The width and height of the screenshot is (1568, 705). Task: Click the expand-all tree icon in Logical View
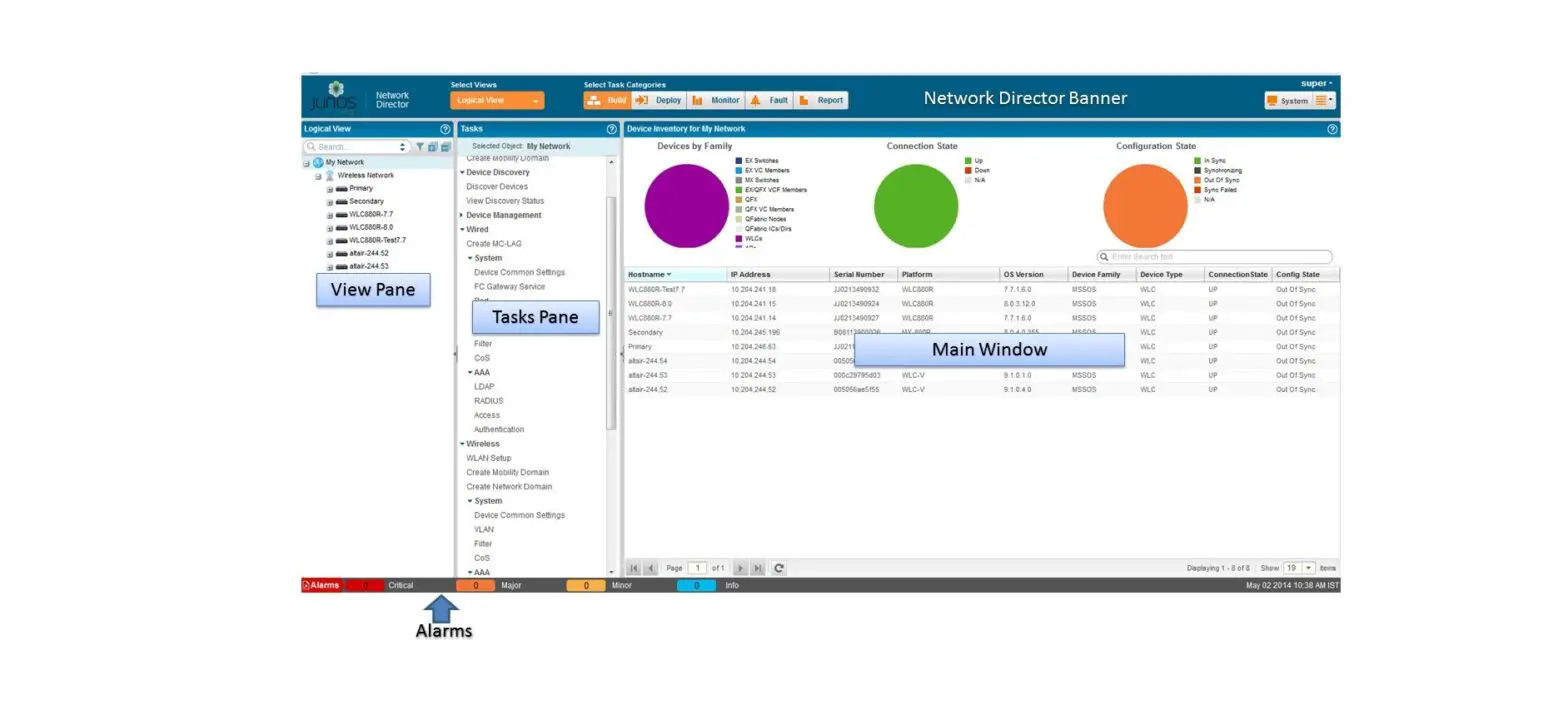432,147
